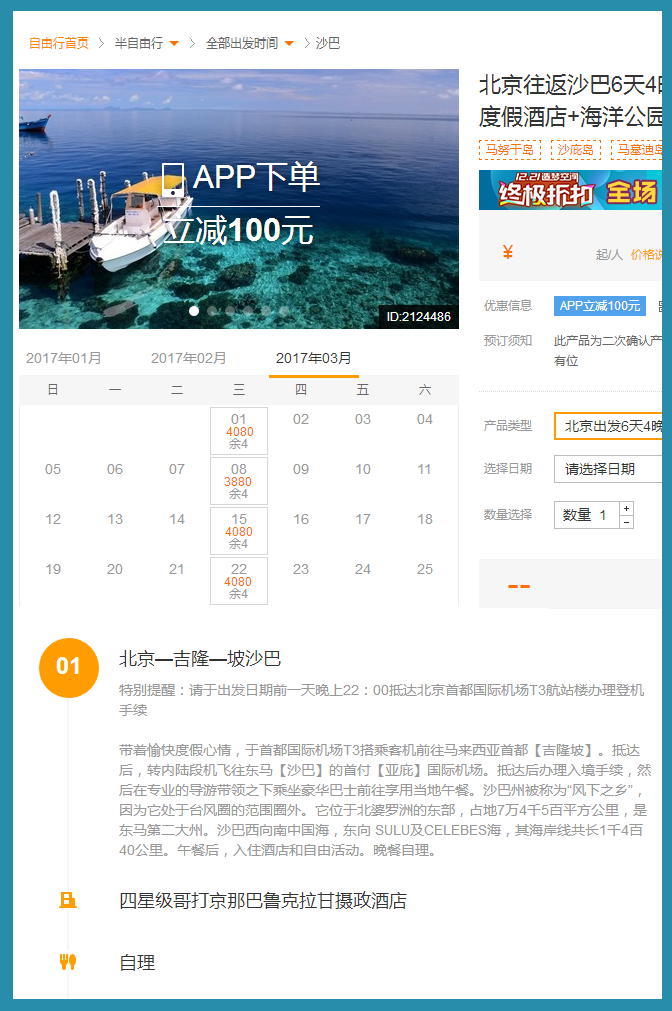Screen dimensions: 672x1011
Task: Pick March 08 departure priced 3880
Action: click(x=238, y=481)
